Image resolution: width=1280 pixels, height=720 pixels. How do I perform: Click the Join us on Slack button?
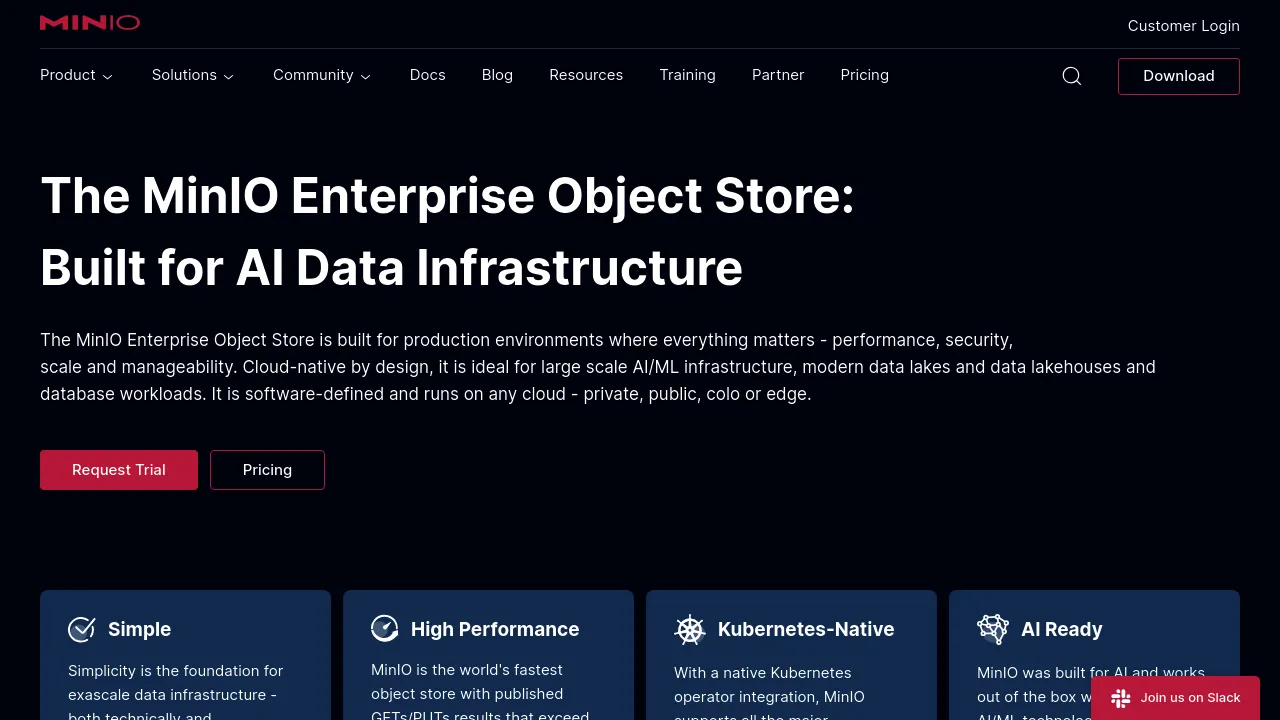pyautogui.click(x=1175, y=698)
